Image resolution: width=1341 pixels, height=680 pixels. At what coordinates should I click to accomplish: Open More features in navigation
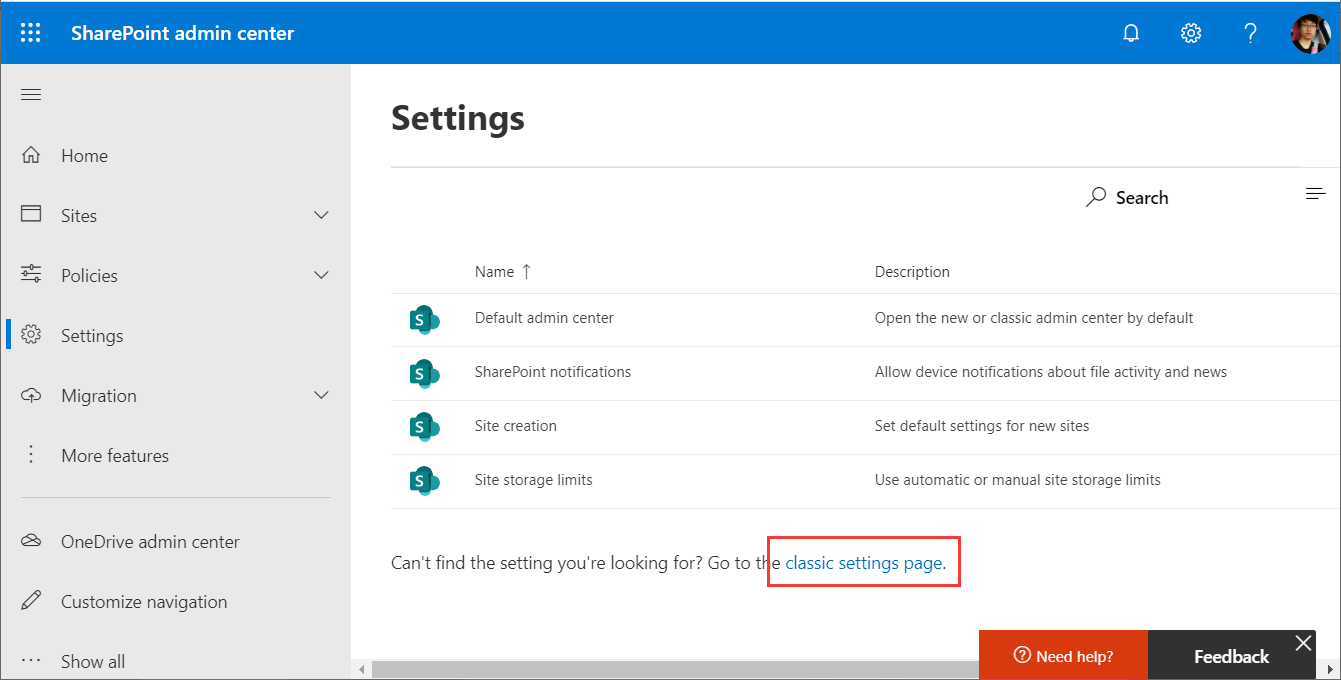pos(114,456)
